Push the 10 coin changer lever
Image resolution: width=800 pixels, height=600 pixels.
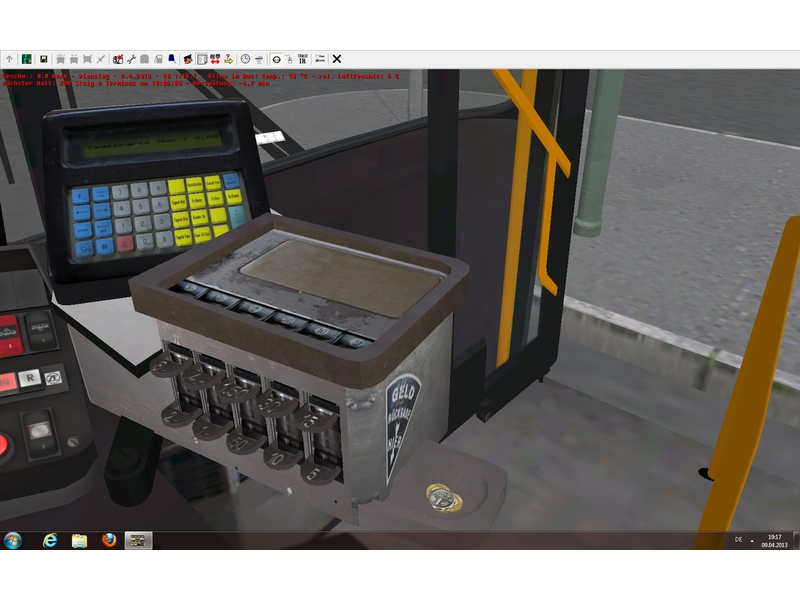pyautogui.click(x=282, y=456)
